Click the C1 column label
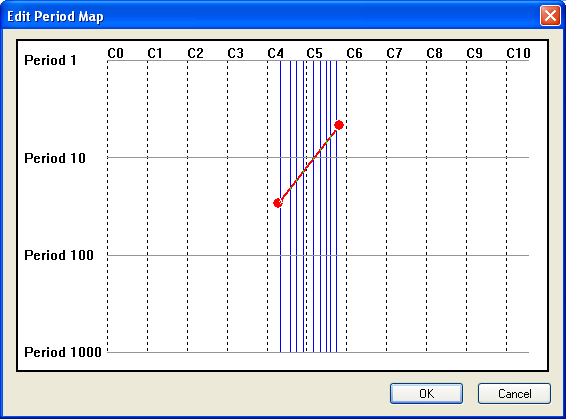Screen dimensions: 566x419 tap(155, 53)
